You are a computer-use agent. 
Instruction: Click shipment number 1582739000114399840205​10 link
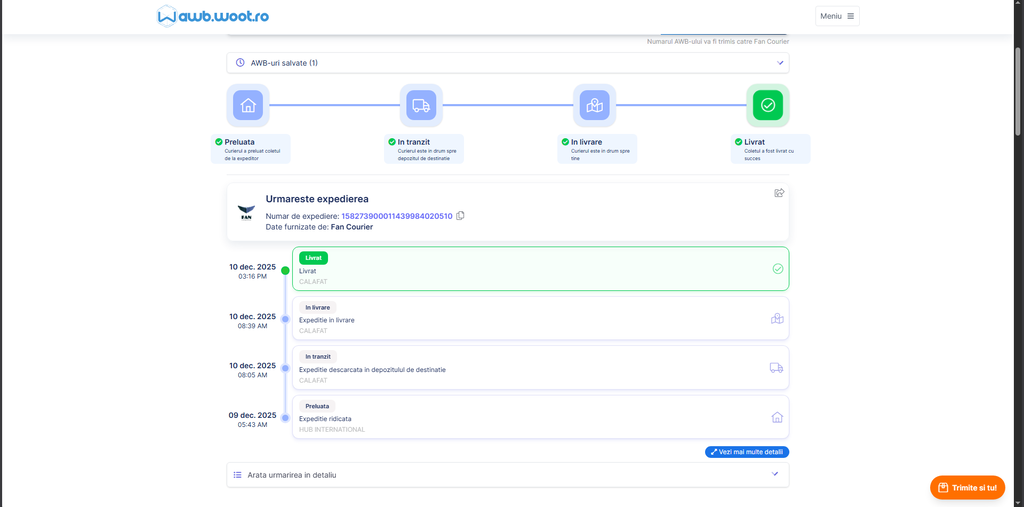pos(397,216)
